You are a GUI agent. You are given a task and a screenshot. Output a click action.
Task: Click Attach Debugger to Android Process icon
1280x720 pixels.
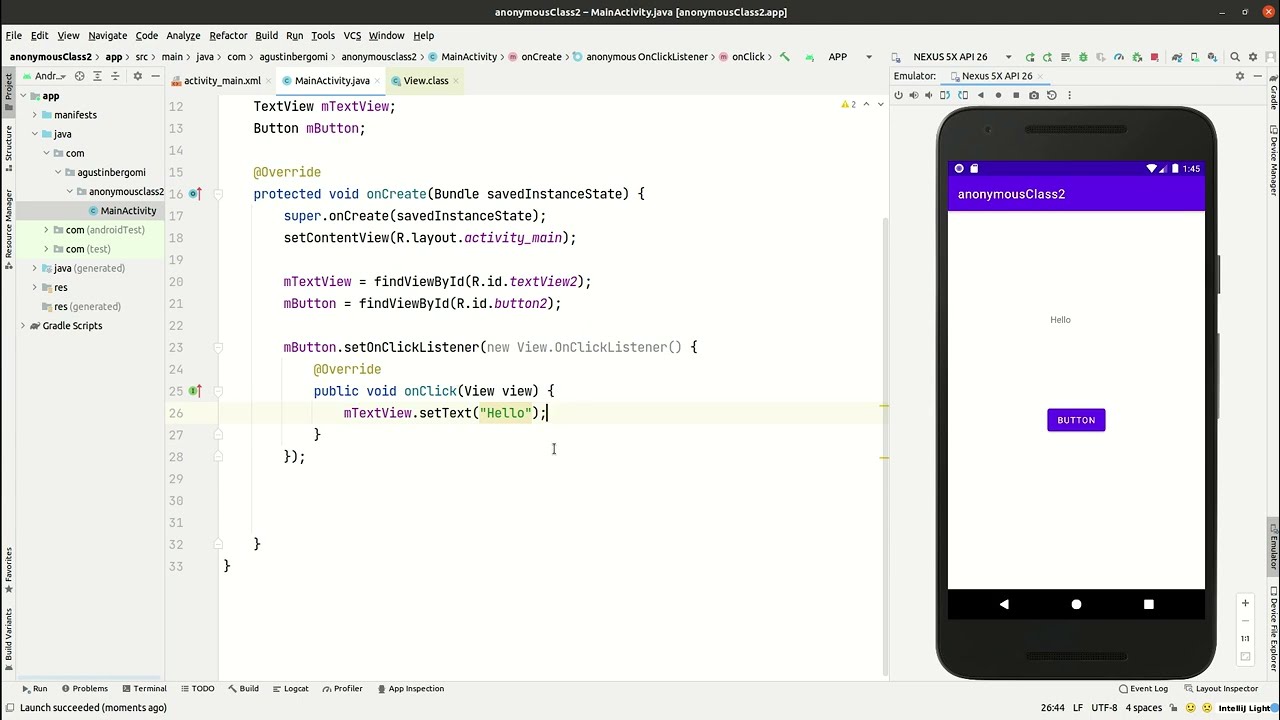click(x=1137, y=57)
